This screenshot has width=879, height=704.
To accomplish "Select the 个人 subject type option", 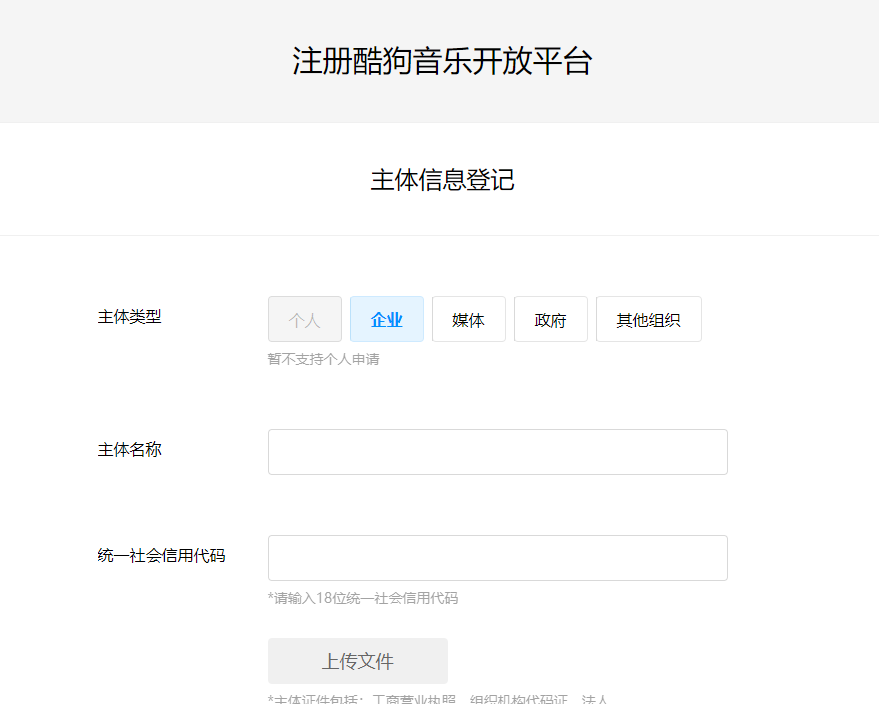I will click(305, 319).
